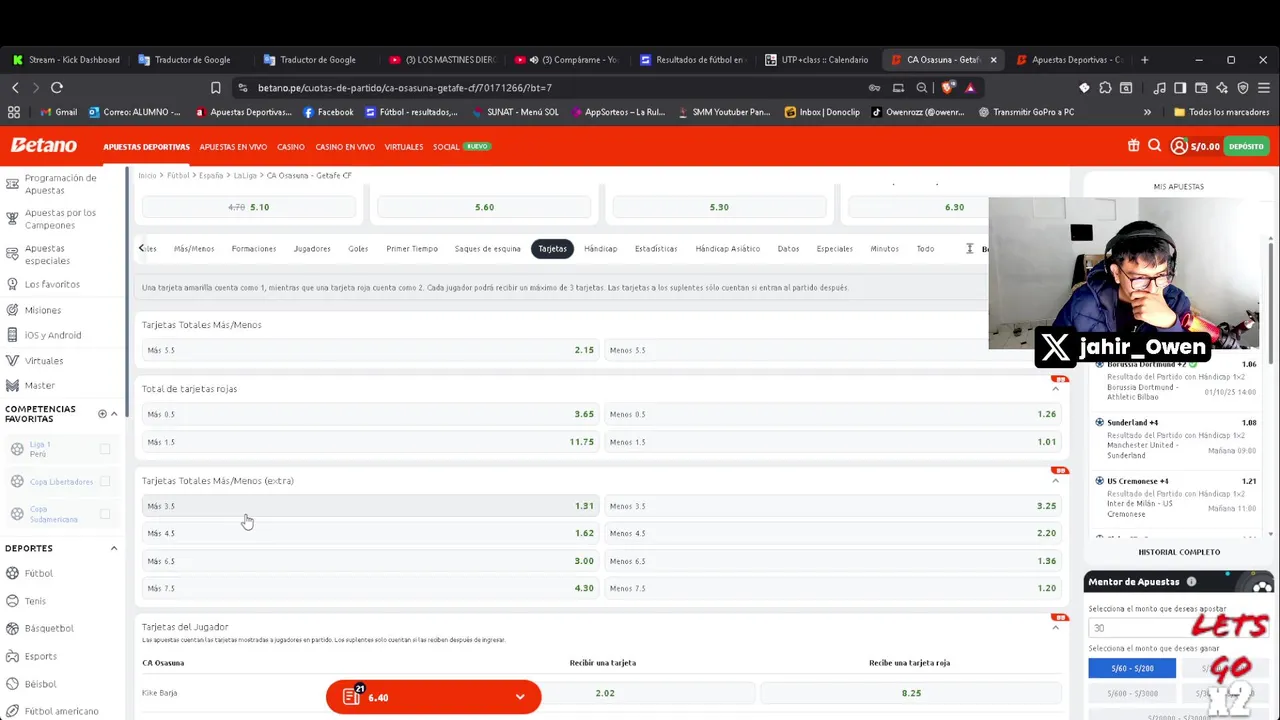
Task: Open Historial Completo link
Action: coord(1179,552)
